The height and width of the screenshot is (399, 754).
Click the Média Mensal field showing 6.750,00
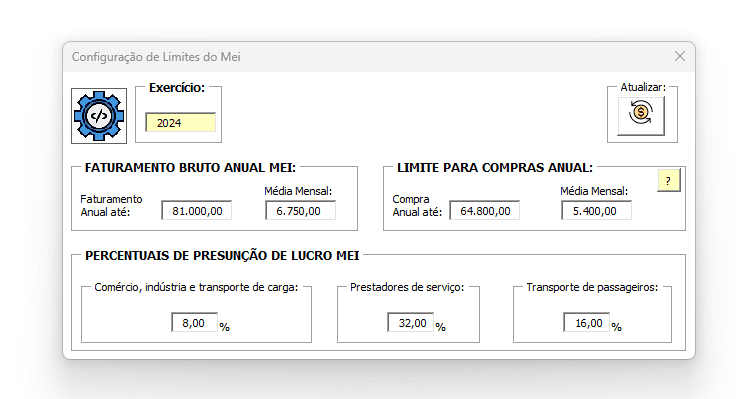tap(300, 211)
